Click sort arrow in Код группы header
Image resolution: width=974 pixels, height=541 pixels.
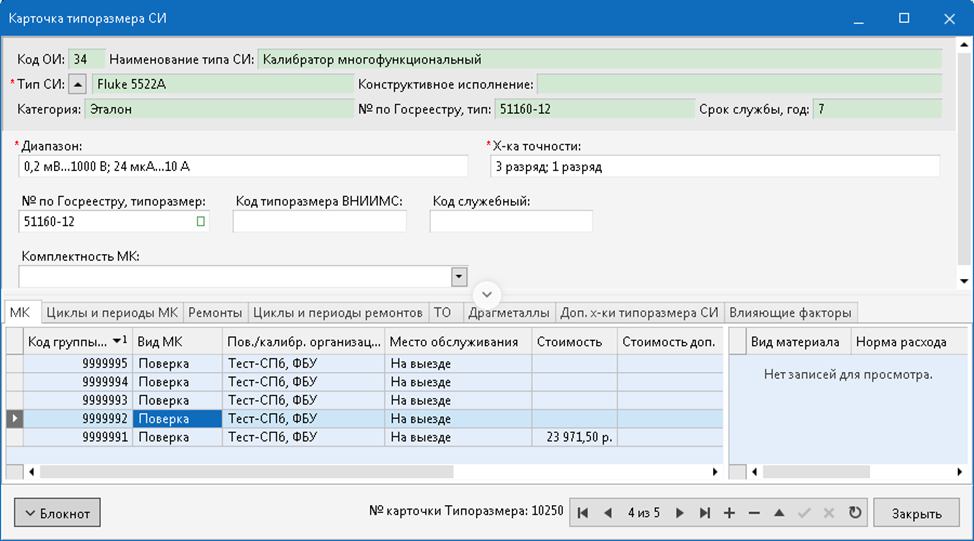coord(117,342)
